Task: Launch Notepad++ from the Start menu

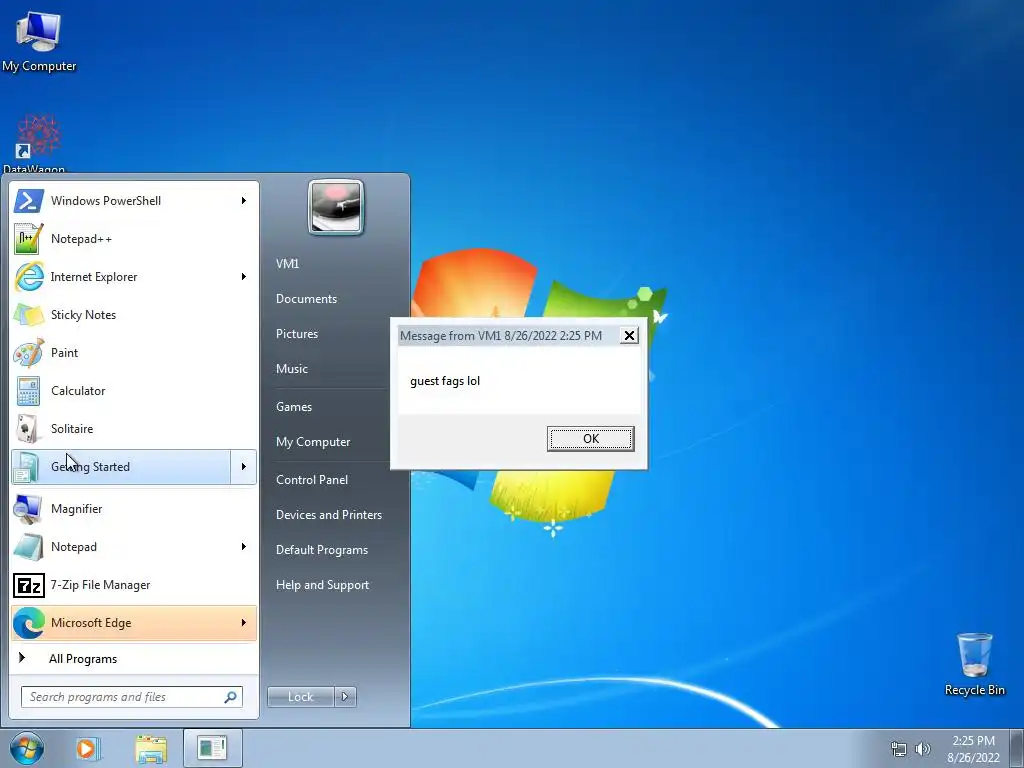Action: click(x=134, y=239)
